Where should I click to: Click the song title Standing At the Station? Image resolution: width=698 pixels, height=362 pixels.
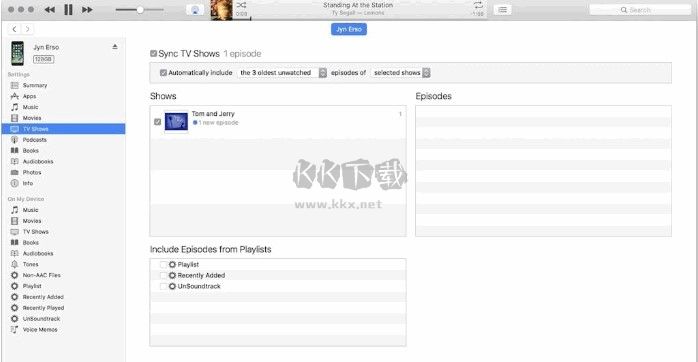(358, 5)
